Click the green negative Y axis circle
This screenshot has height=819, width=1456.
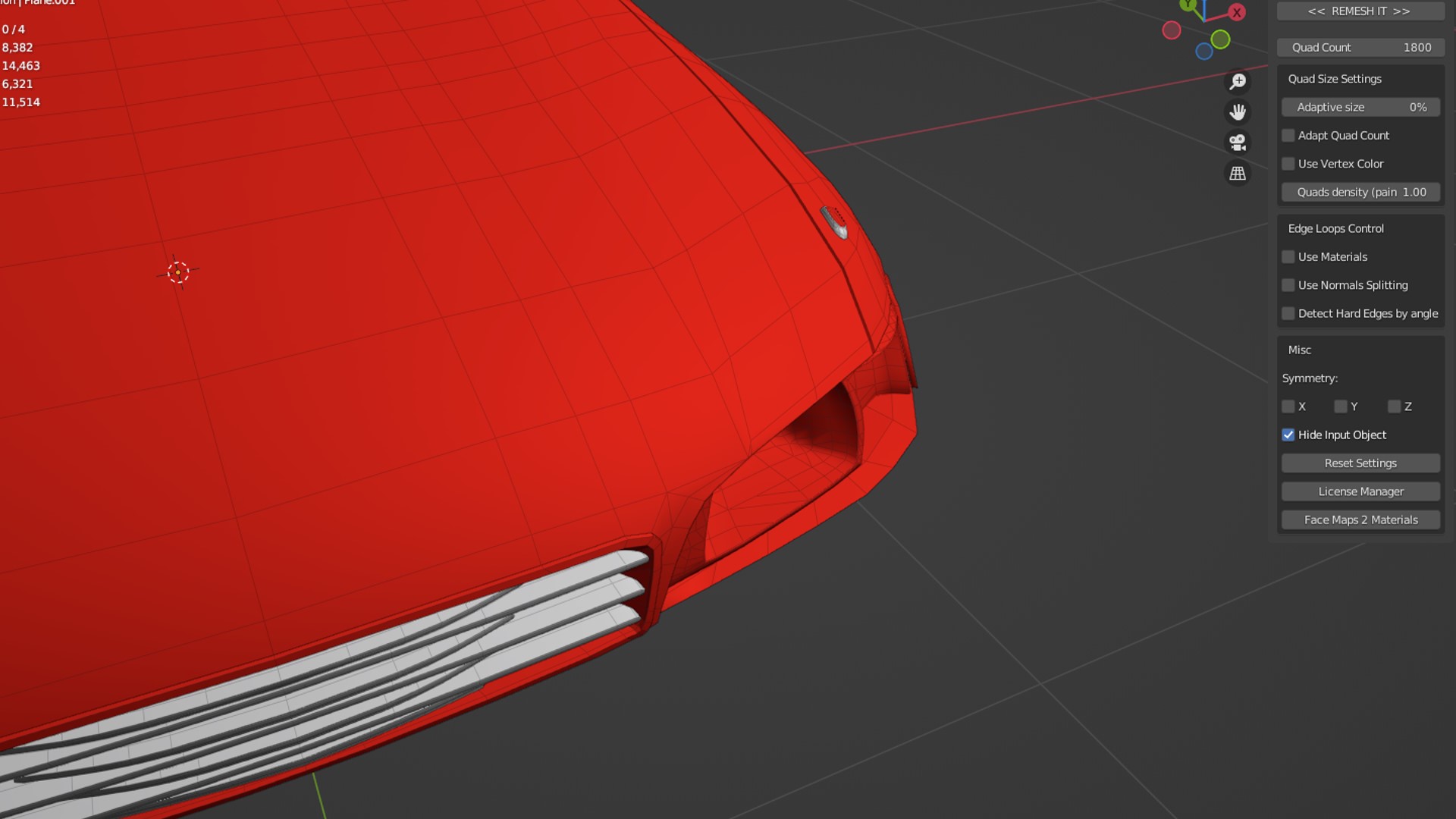click(1220, 39)
